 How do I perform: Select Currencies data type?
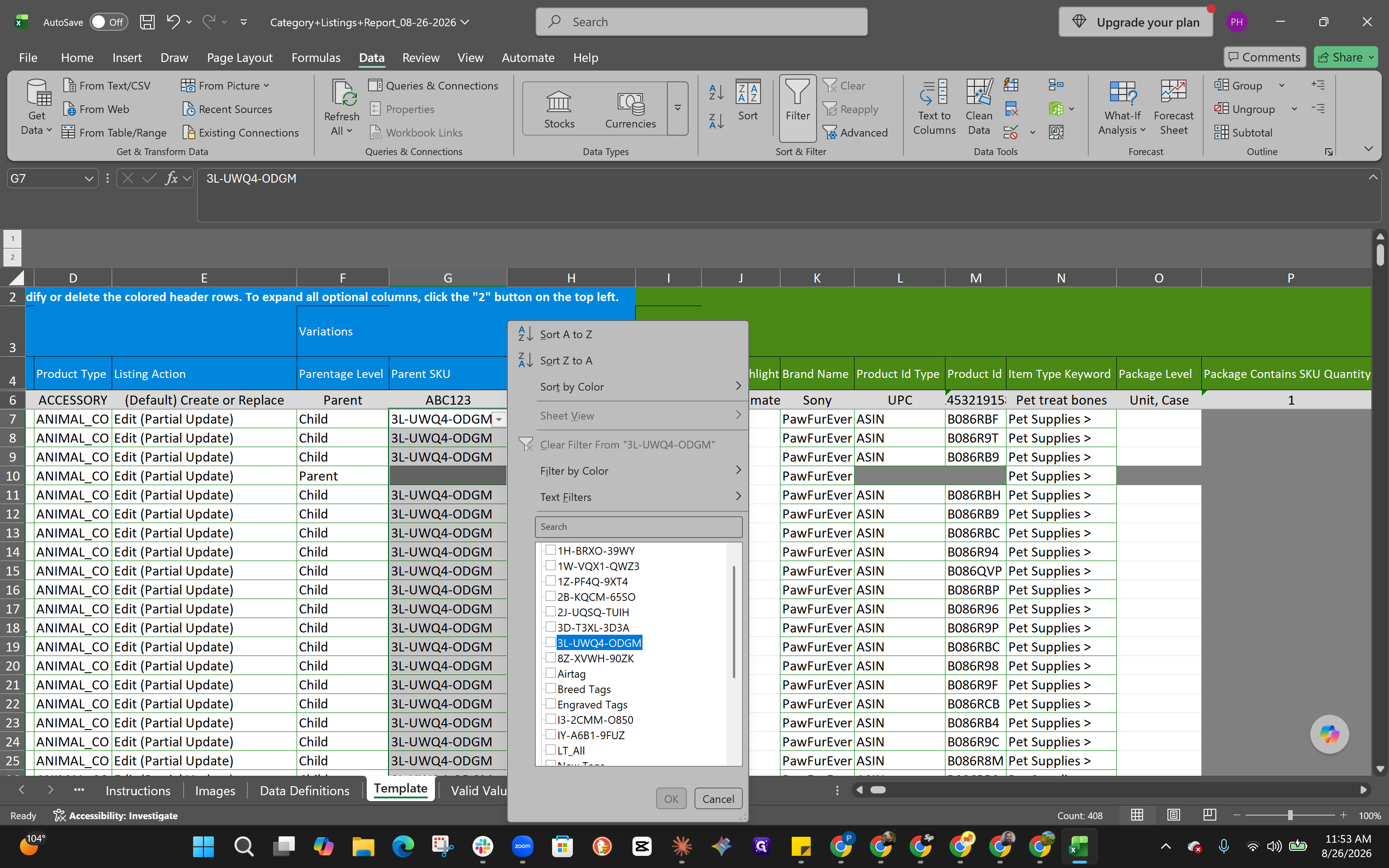coord(630,109)
